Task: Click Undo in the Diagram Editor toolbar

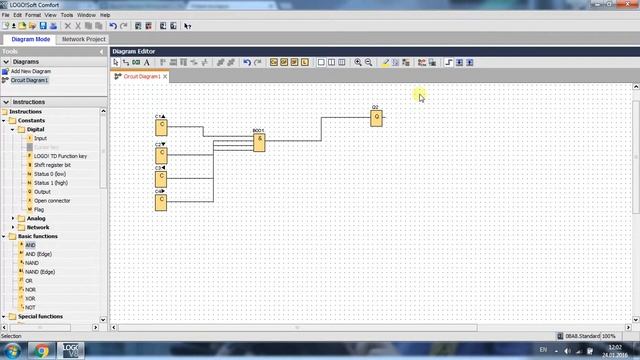Action: pos(247,62)
